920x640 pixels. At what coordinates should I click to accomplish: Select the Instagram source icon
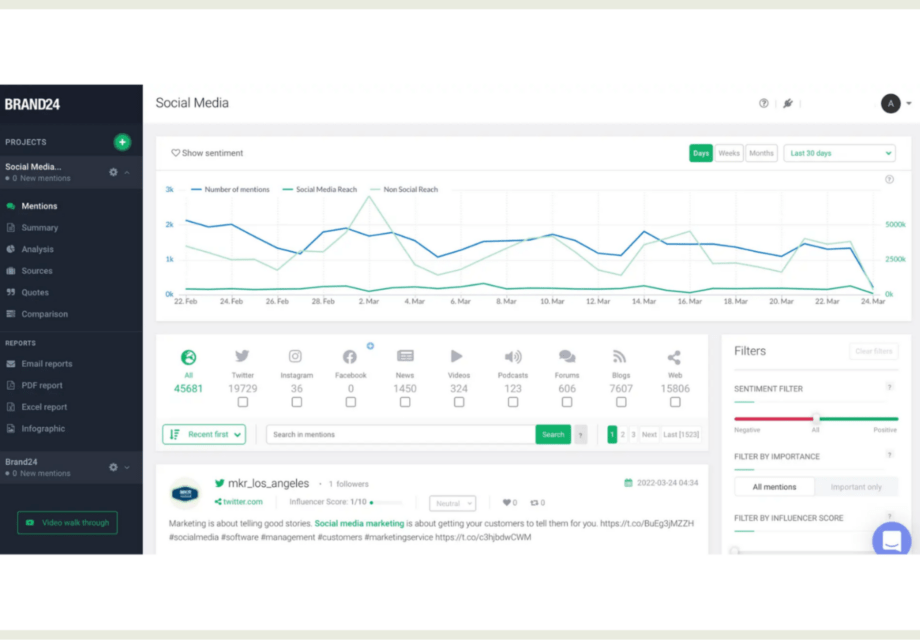[295, 356]
